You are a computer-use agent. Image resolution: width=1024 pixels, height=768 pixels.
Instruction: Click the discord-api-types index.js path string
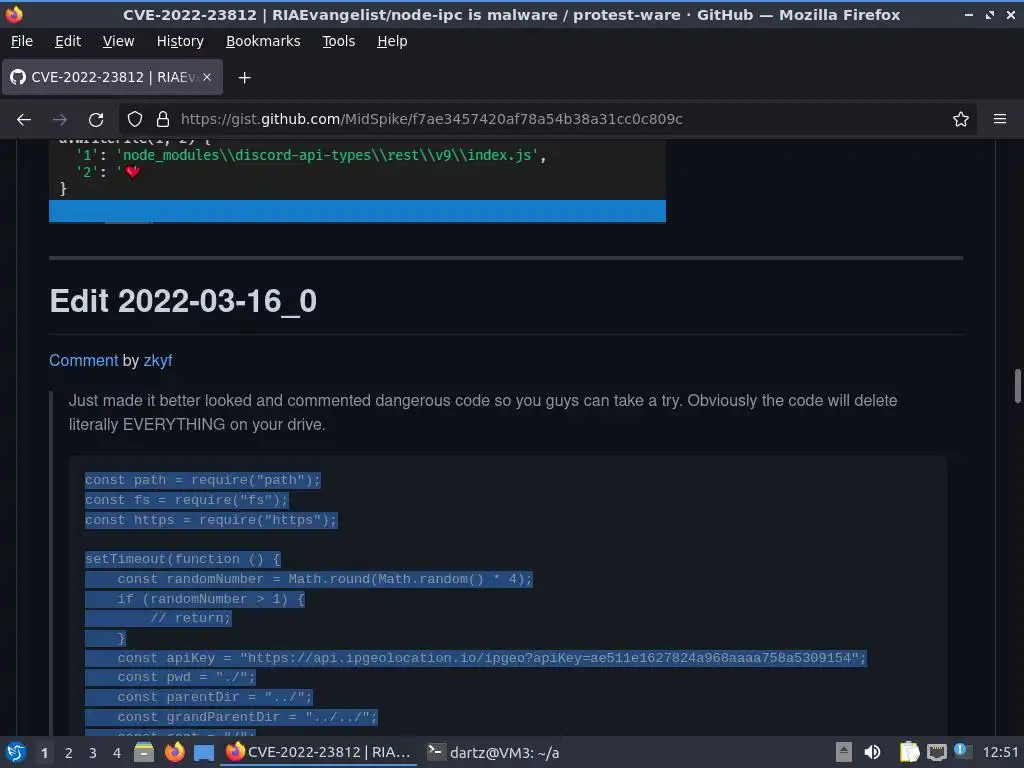click(x=327, y=155)
